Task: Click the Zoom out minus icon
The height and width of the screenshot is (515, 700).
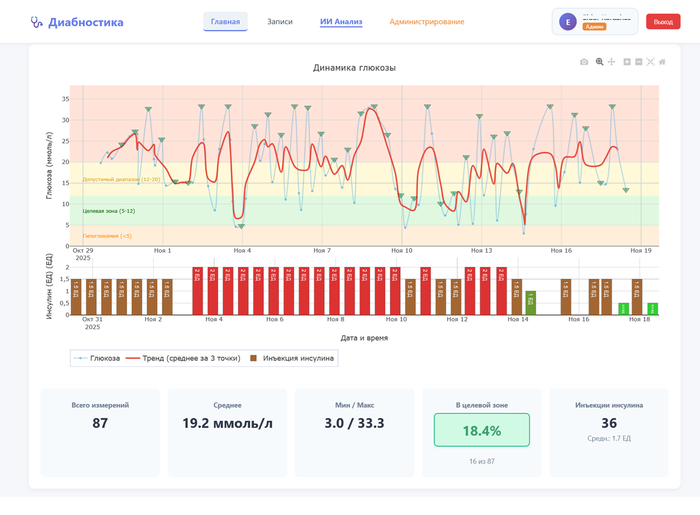Action: click(x=639, y=62)
